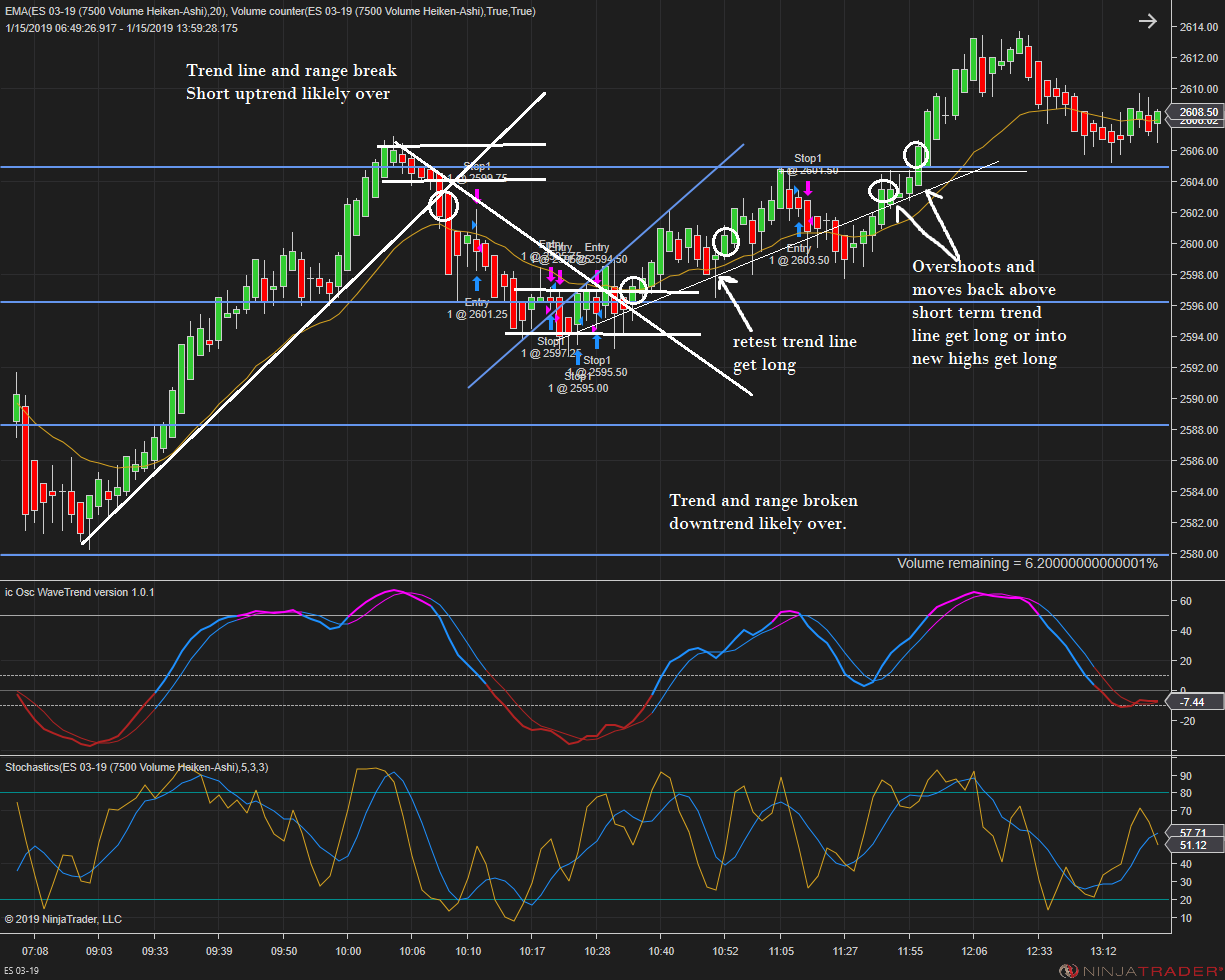
Task: Click the 13:12 time axis label
Action: pyautogui.click(x=1104, y=951)
